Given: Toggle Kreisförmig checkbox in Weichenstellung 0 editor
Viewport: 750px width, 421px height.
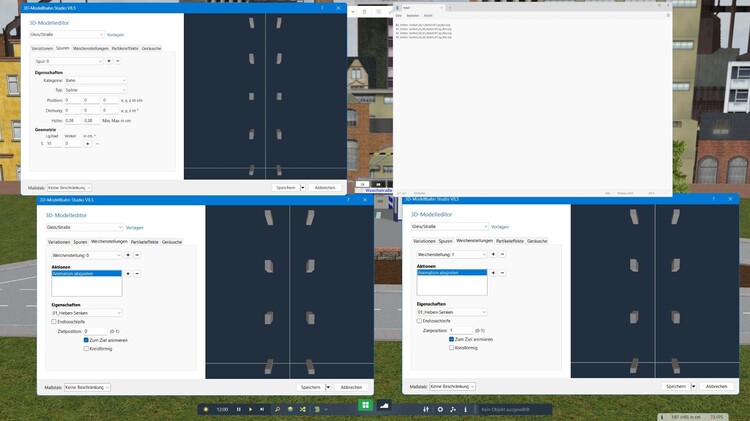Looking at the screenshot, I should coord(87,348).
